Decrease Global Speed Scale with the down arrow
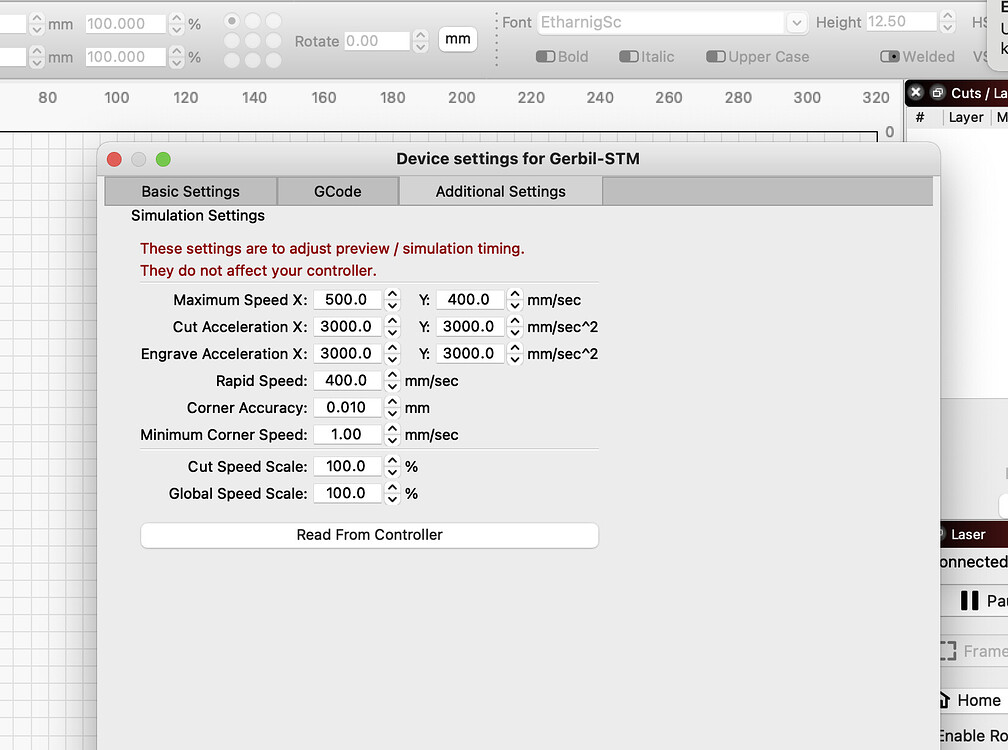Screen dimensions: 1008x750 391,497
